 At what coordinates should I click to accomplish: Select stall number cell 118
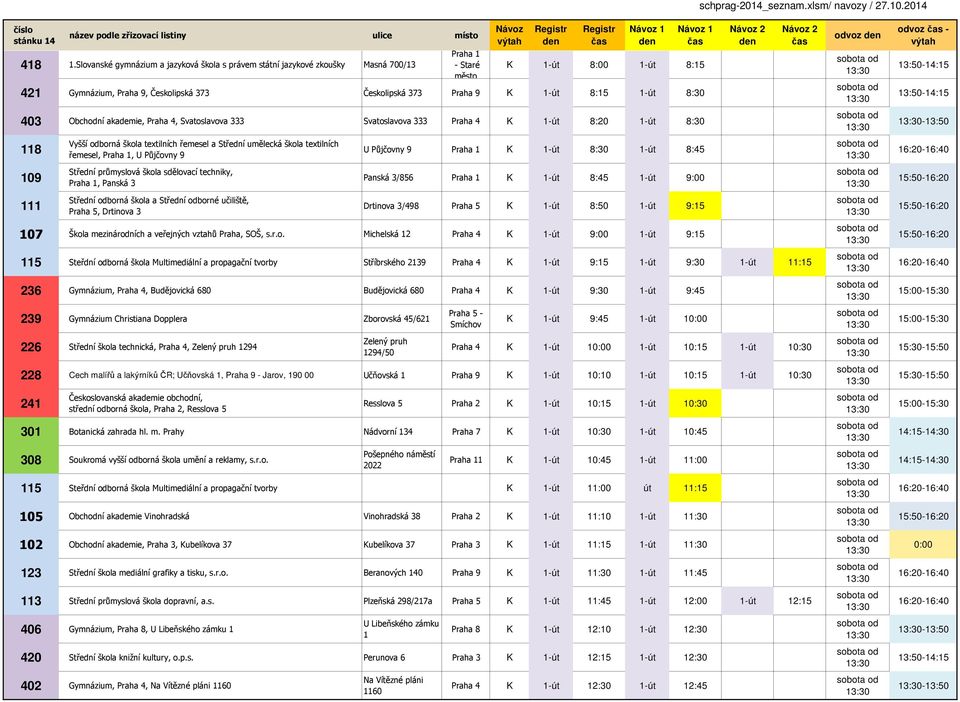[x=31, y=149]
